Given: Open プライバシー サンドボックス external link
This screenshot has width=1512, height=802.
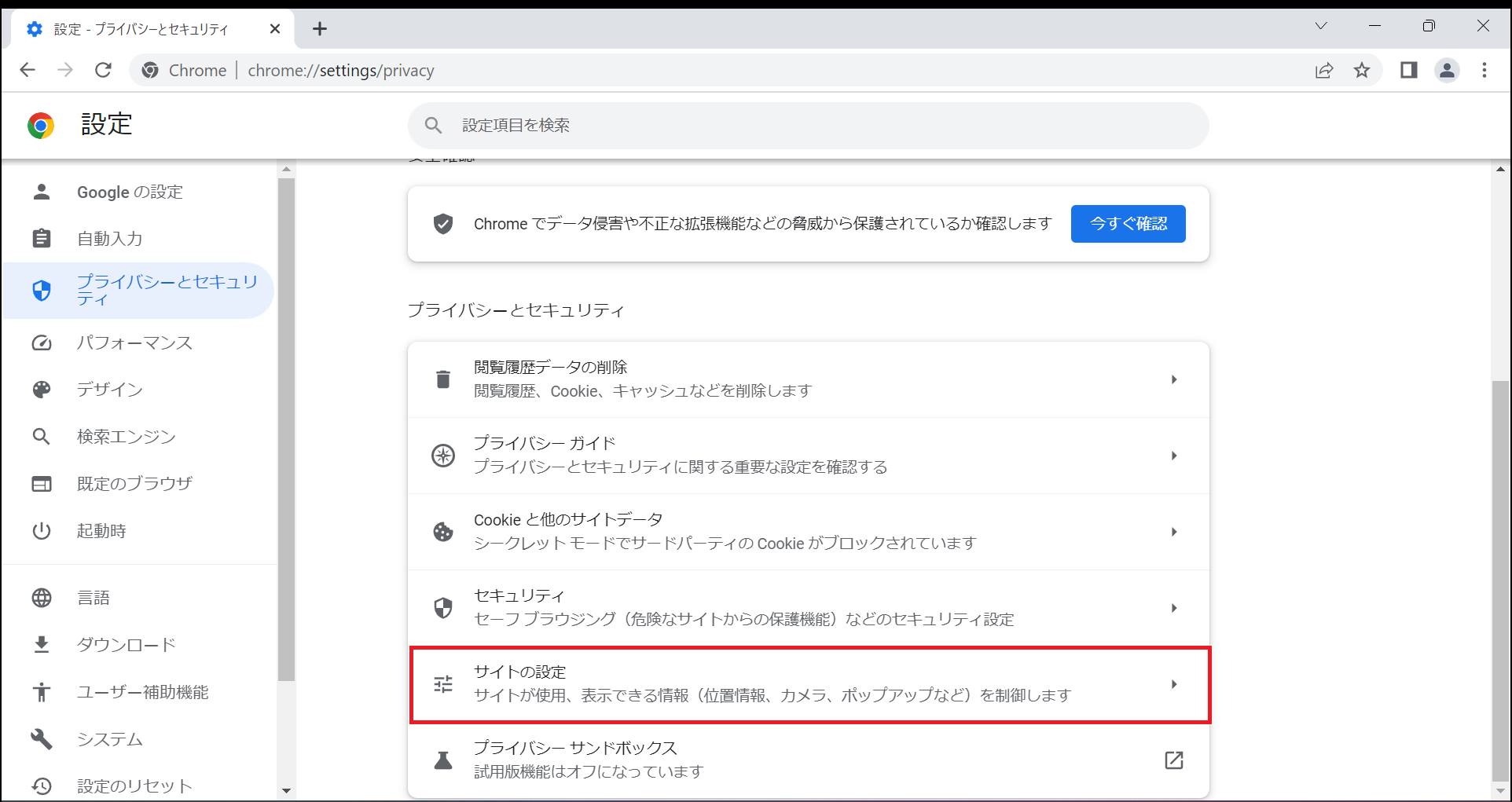Looking at the screenshot, I should (1174, 760).
